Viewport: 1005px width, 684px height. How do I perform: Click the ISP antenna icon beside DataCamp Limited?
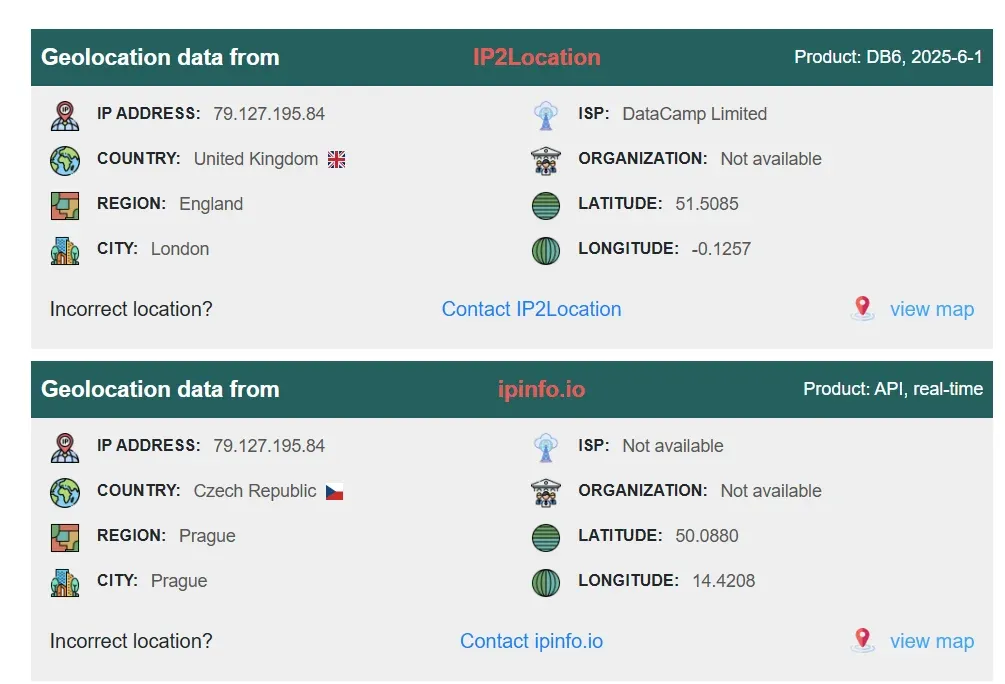pos(546,115)
